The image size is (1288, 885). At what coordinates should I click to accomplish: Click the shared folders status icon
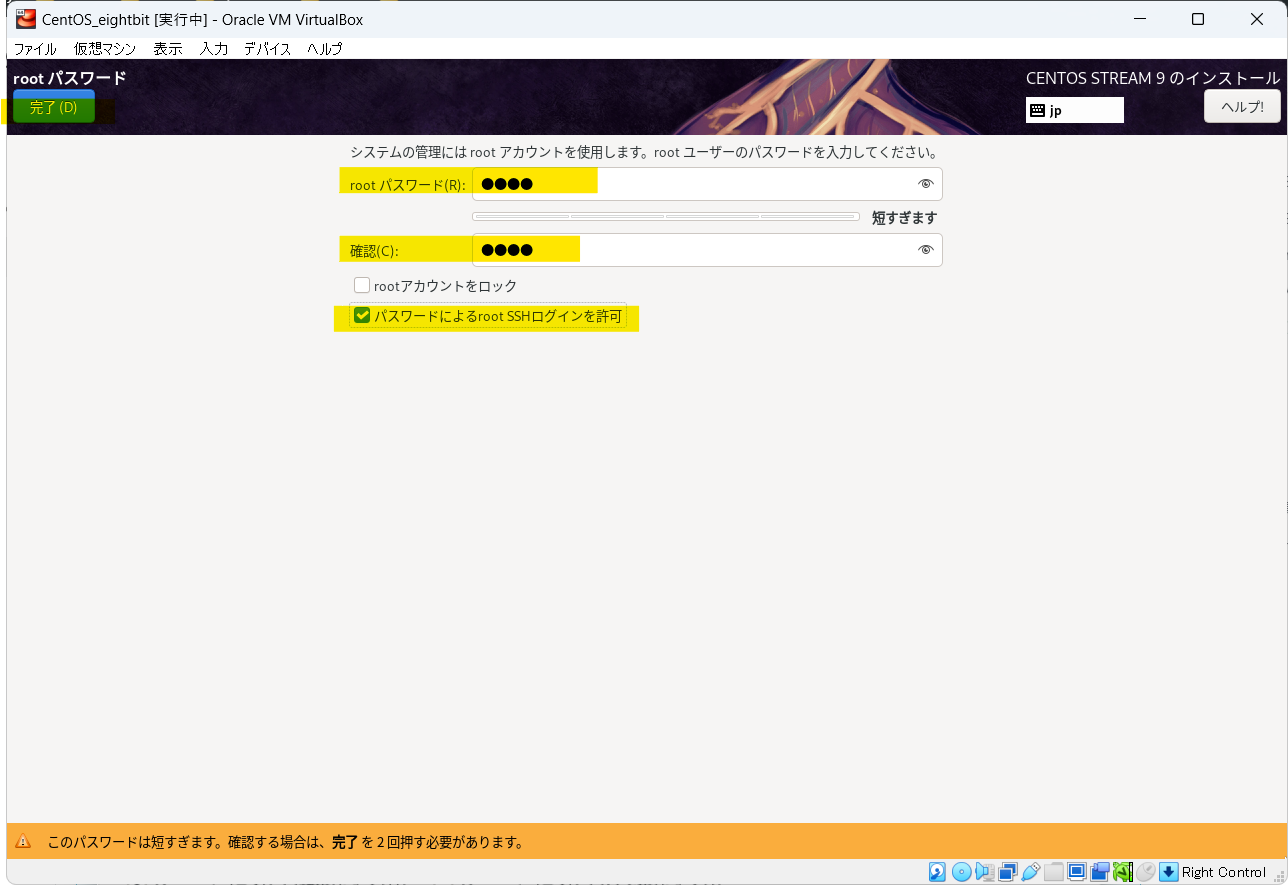(x=1054, y=872)
